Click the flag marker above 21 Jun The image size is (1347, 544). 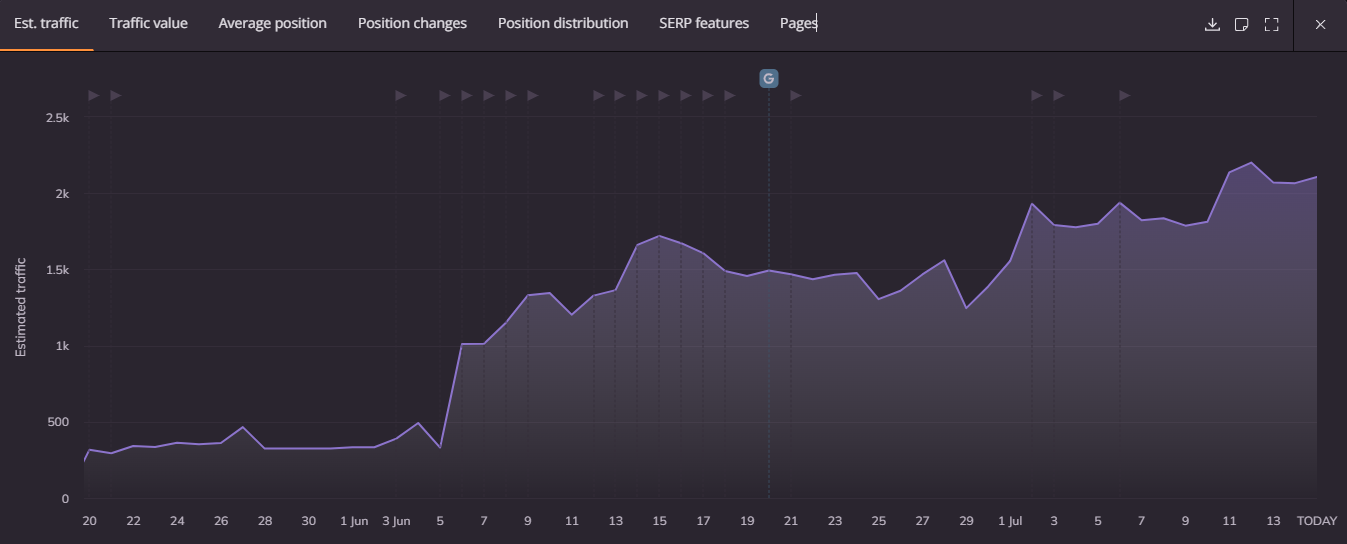796,95
